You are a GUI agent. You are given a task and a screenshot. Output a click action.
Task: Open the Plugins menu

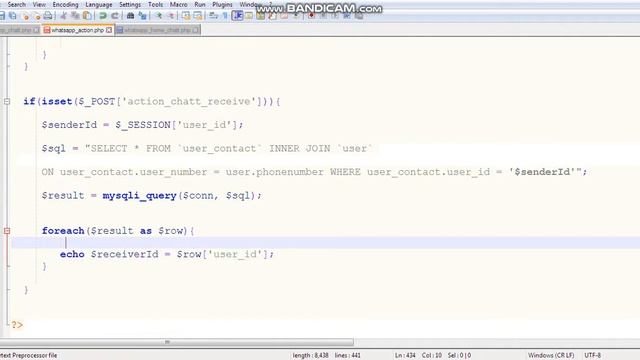tap(222, 4)
